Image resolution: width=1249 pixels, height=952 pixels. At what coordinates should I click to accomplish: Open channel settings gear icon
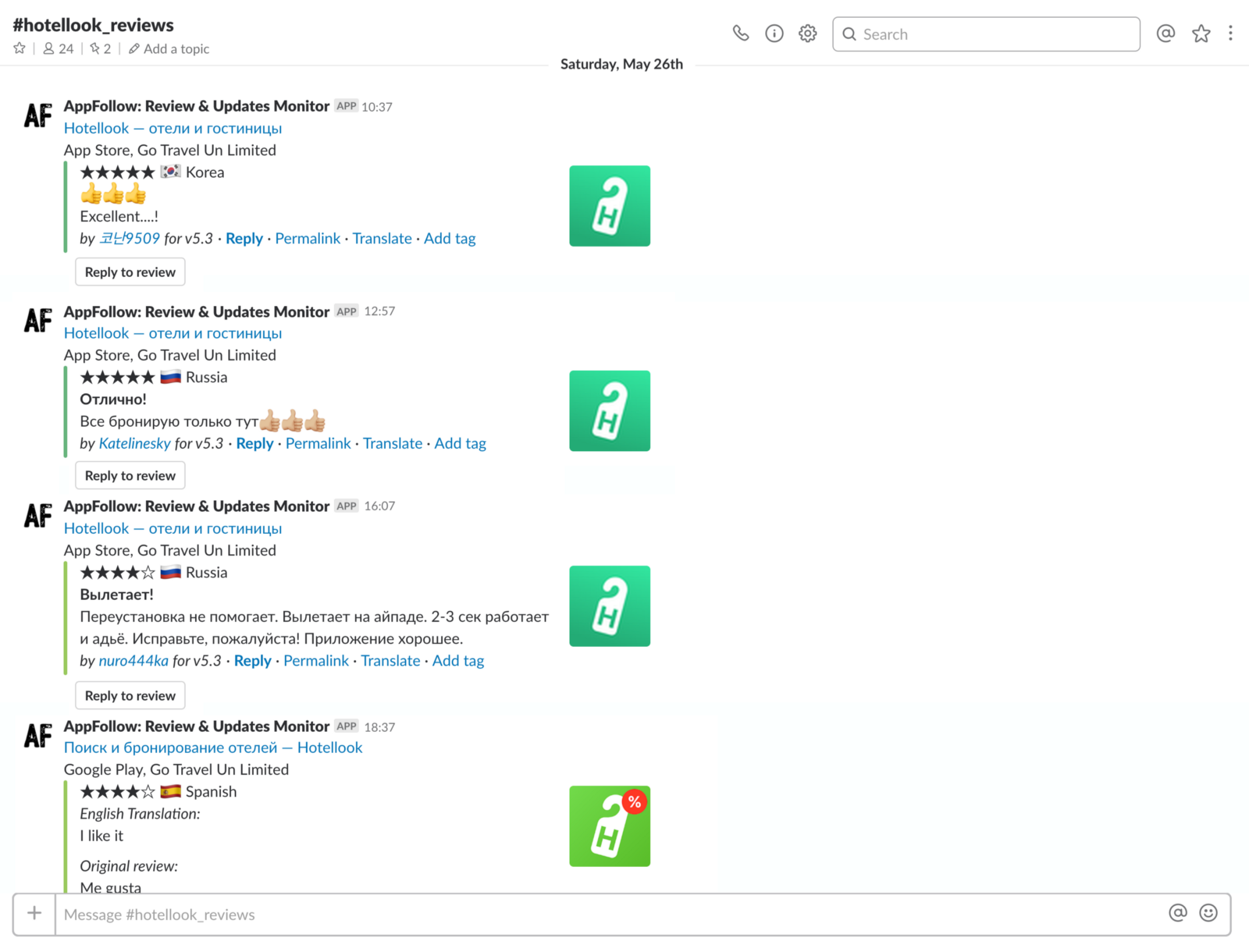point(807,34)
